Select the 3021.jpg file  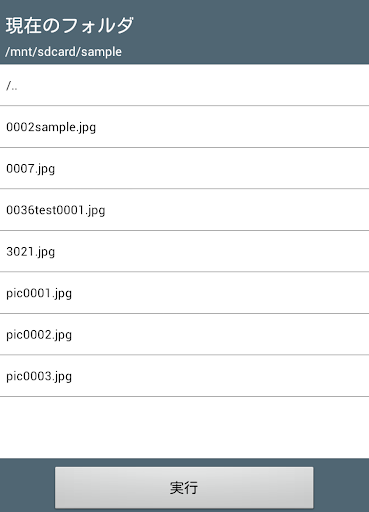[184, 251]
